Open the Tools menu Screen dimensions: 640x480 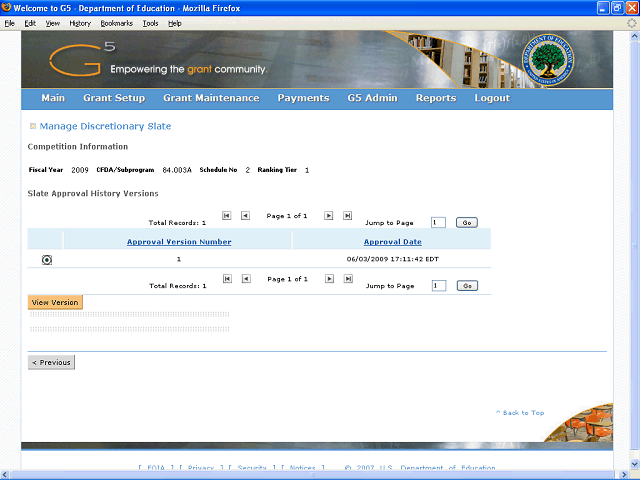150,23
